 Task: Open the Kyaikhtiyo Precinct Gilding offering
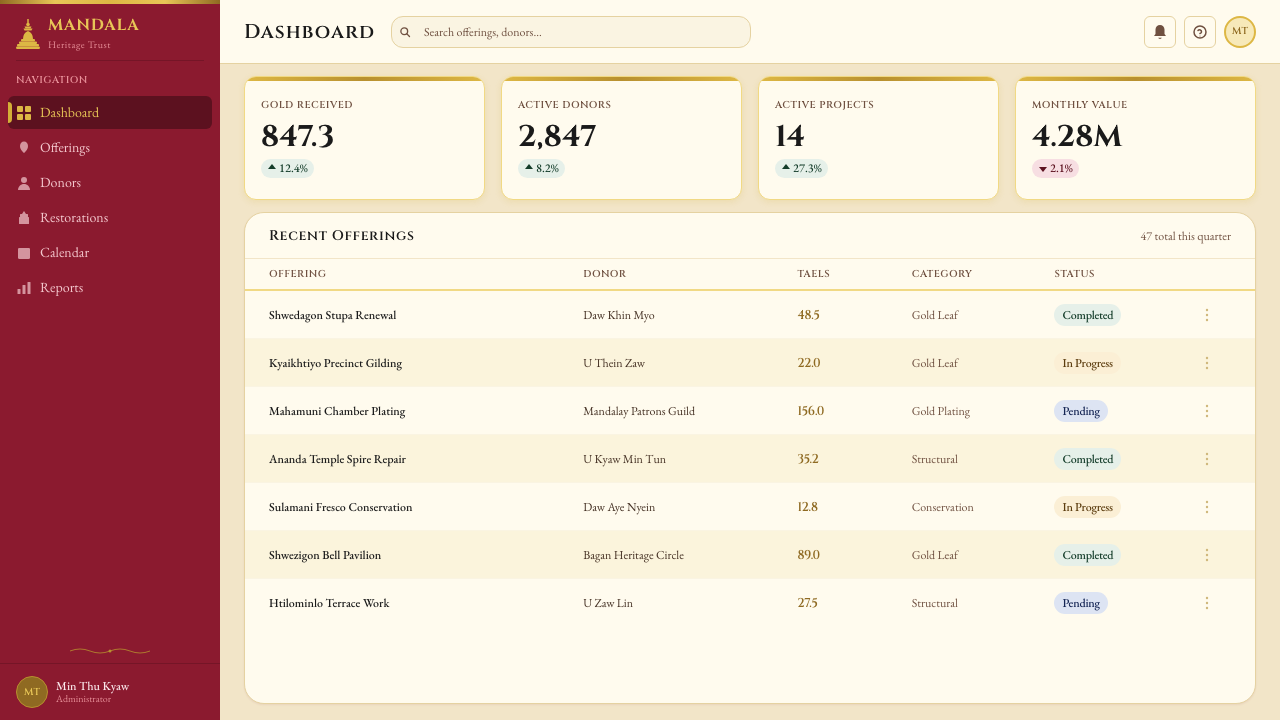[335, 363]
